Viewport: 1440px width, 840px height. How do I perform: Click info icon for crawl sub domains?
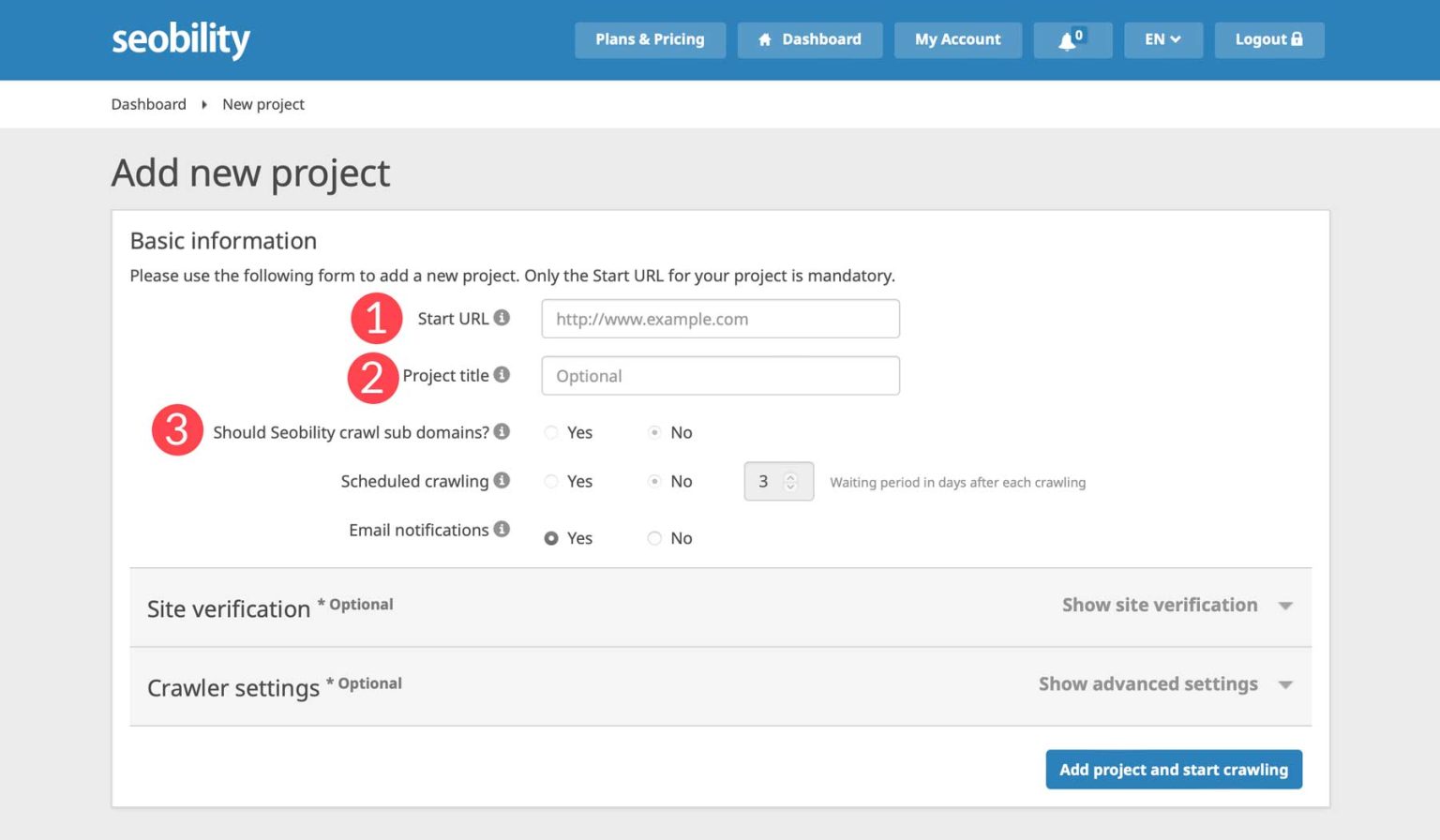tap(502, 431)
